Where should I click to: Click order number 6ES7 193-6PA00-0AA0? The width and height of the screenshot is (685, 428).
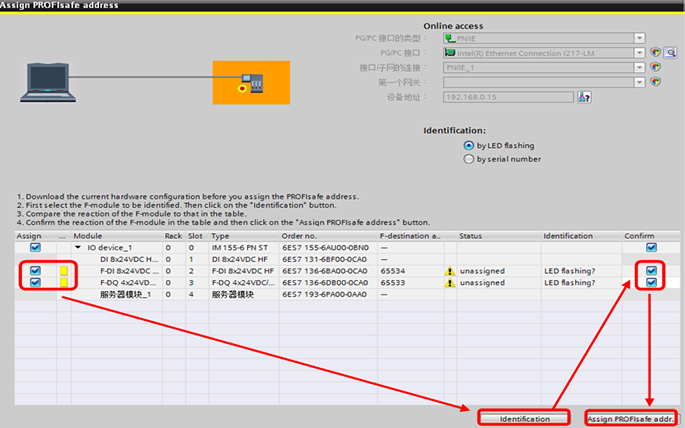click(325, 294)
